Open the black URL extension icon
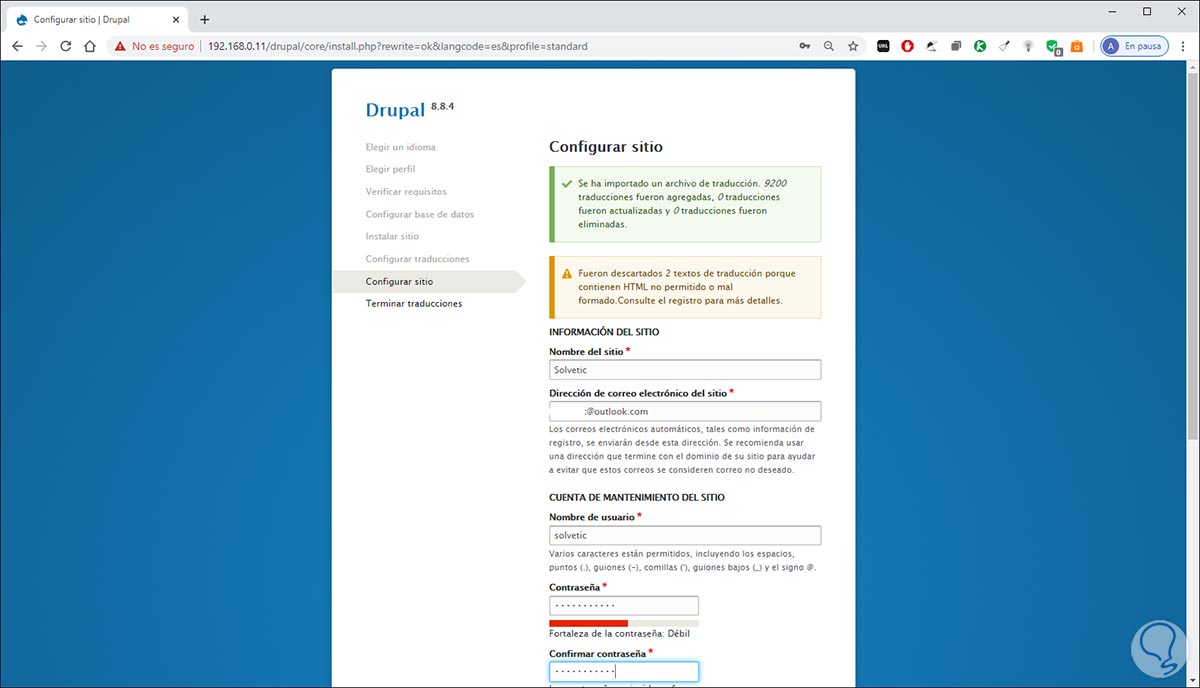Viewport: 1200px width, 688px height. click(x=884, y=46)
